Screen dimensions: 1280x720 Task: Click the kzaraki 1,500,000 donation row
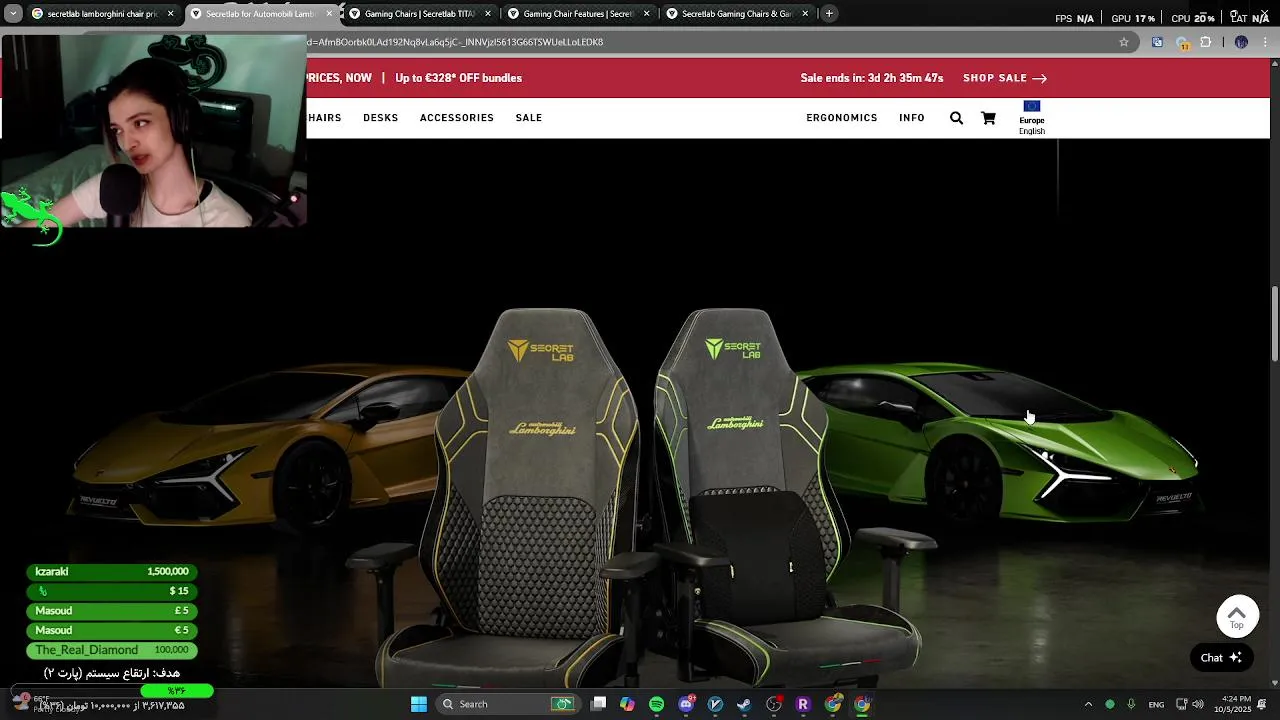(111, 572)
